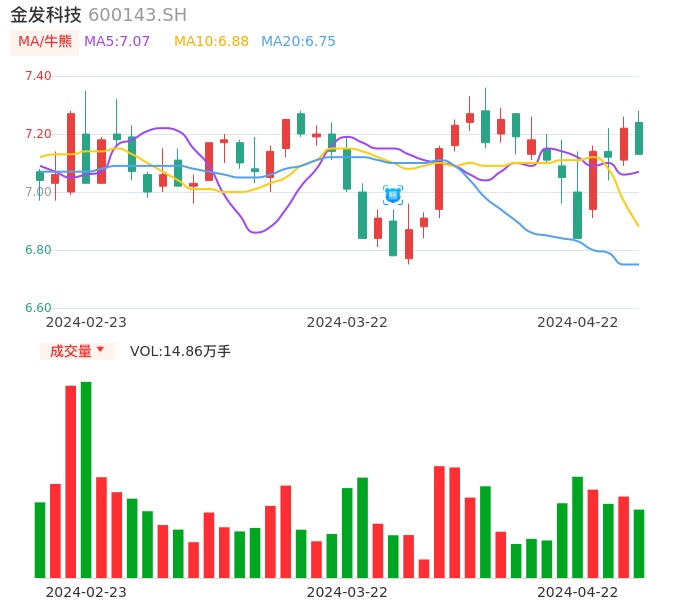
Task: Click the 金发科技 stock name title
Action: click(x=46, y=15)
